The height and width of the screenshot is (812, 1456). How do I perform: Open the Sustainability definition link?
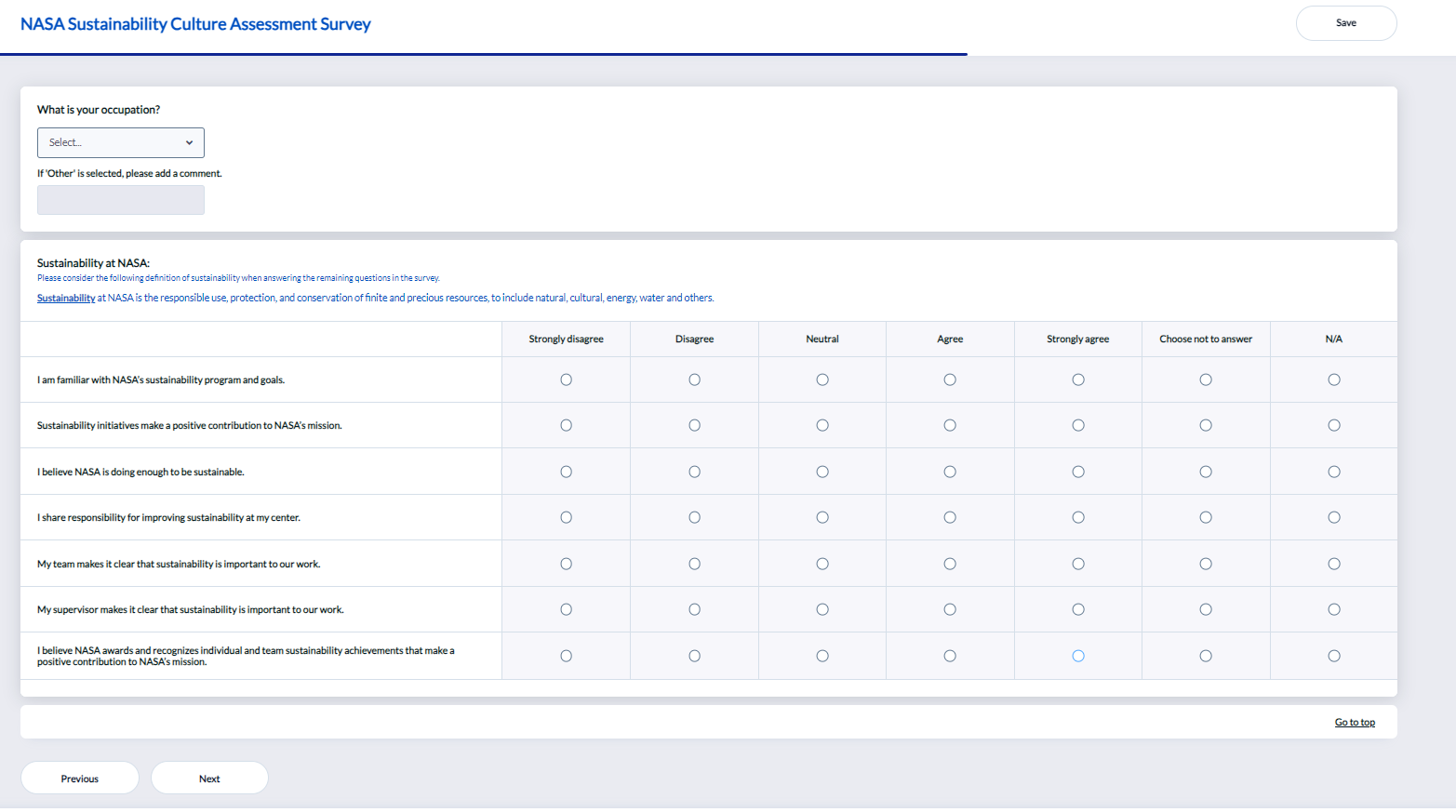pos(66,299)
